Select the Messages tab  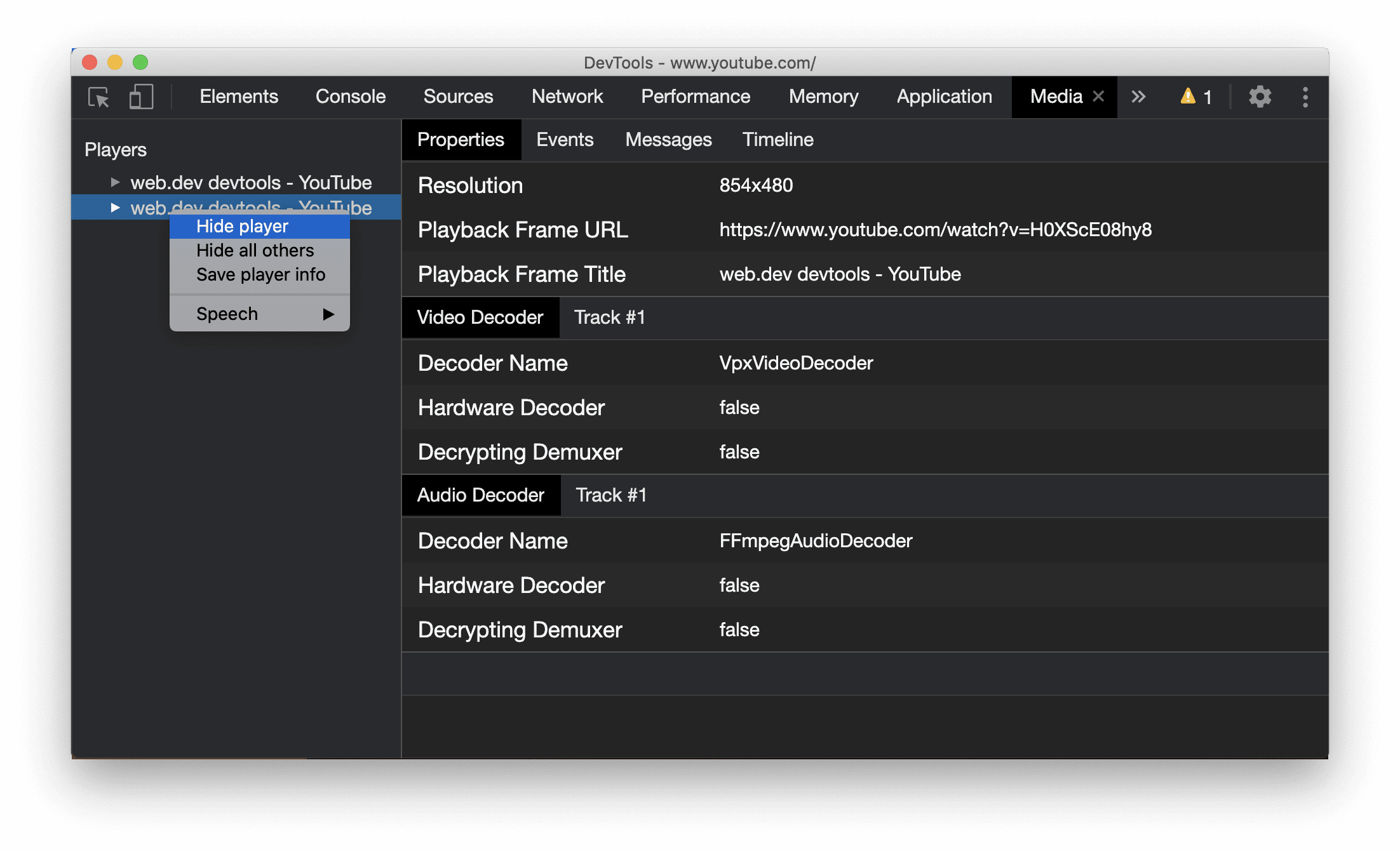click(670, 139)
